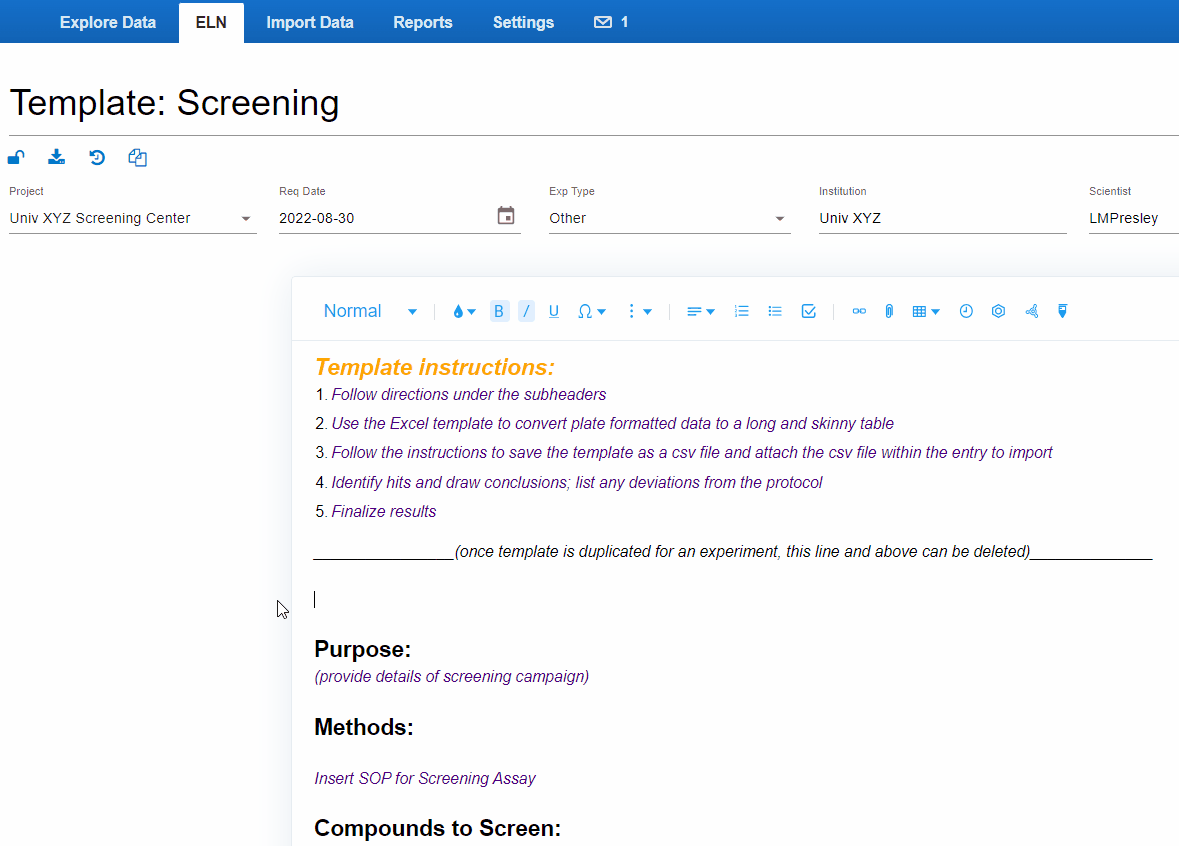
Task: Switch to the Explore Data tab
Action: [108, 23]
